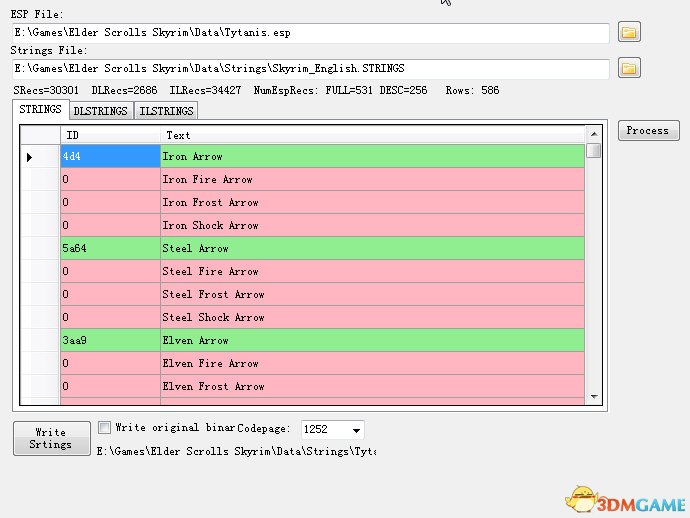
Task: Click the SRecs=30301 status text
Action: pos(46,90)
